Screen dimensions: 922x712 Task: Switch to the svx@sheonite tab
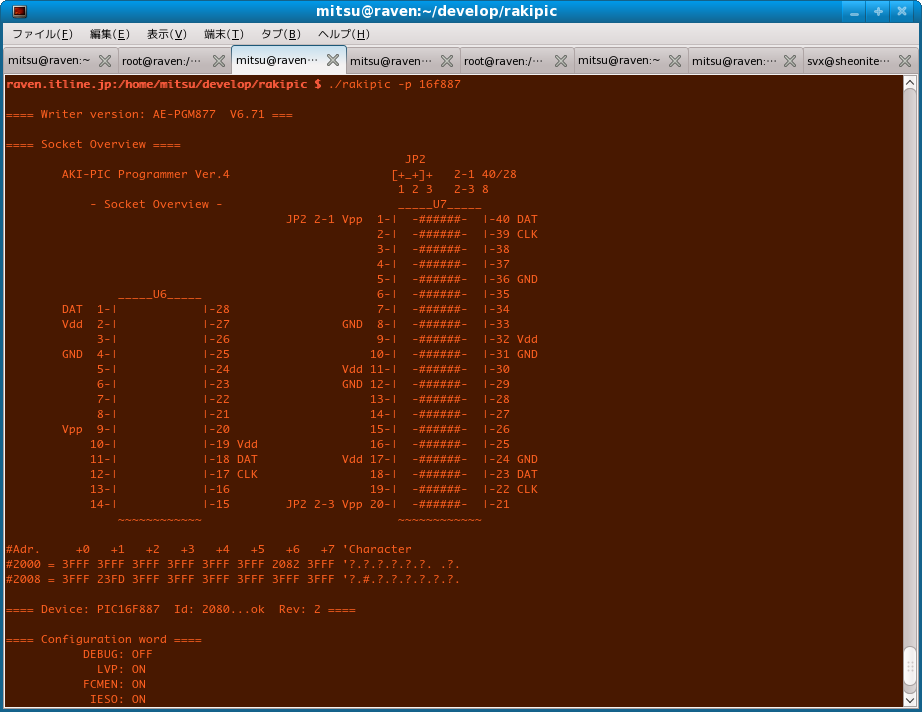coord(848,61)
